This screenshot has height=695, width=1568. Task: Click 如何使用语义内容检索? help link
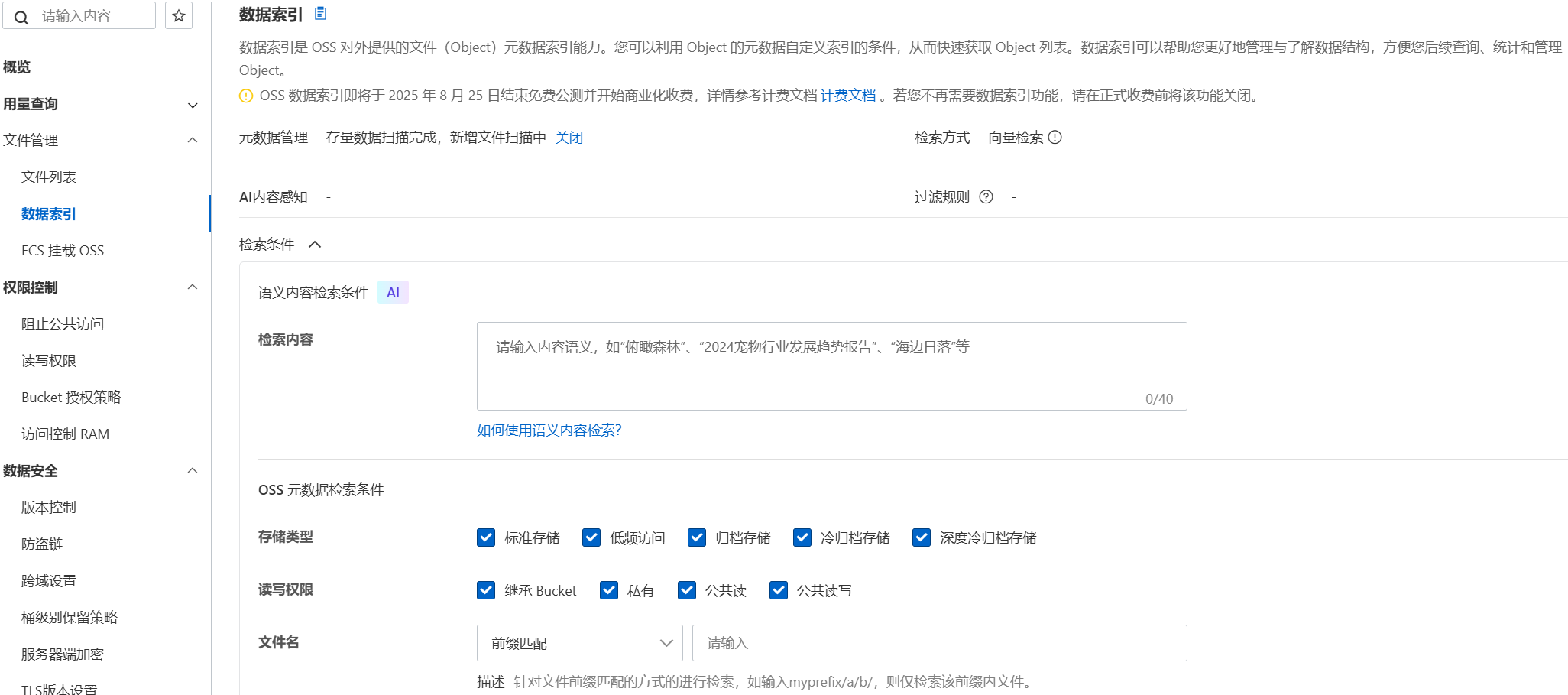coord(549,430)
